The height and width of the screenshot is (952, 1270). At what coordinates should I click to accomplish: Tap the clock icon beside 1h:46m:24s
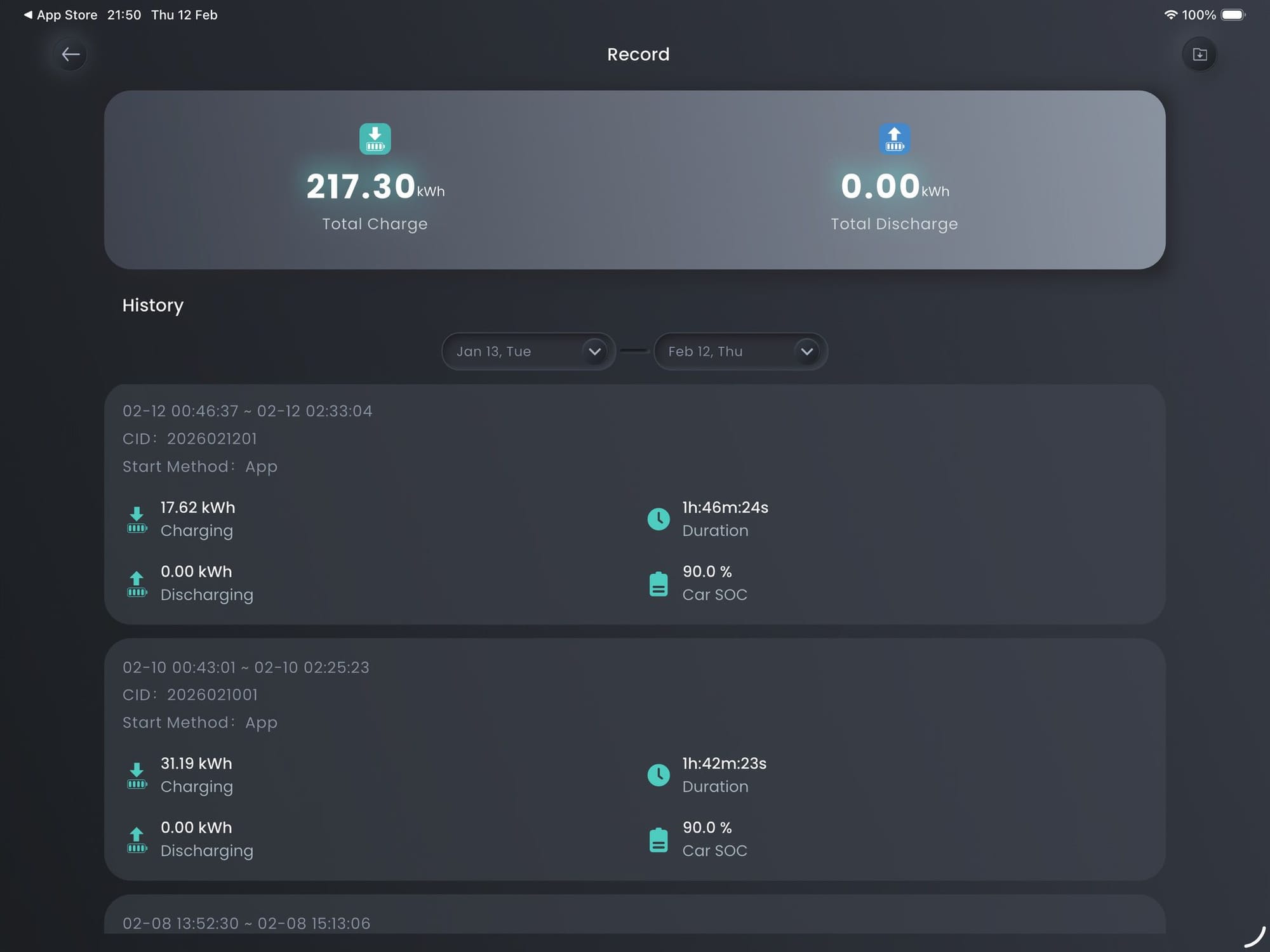[658, 519]
